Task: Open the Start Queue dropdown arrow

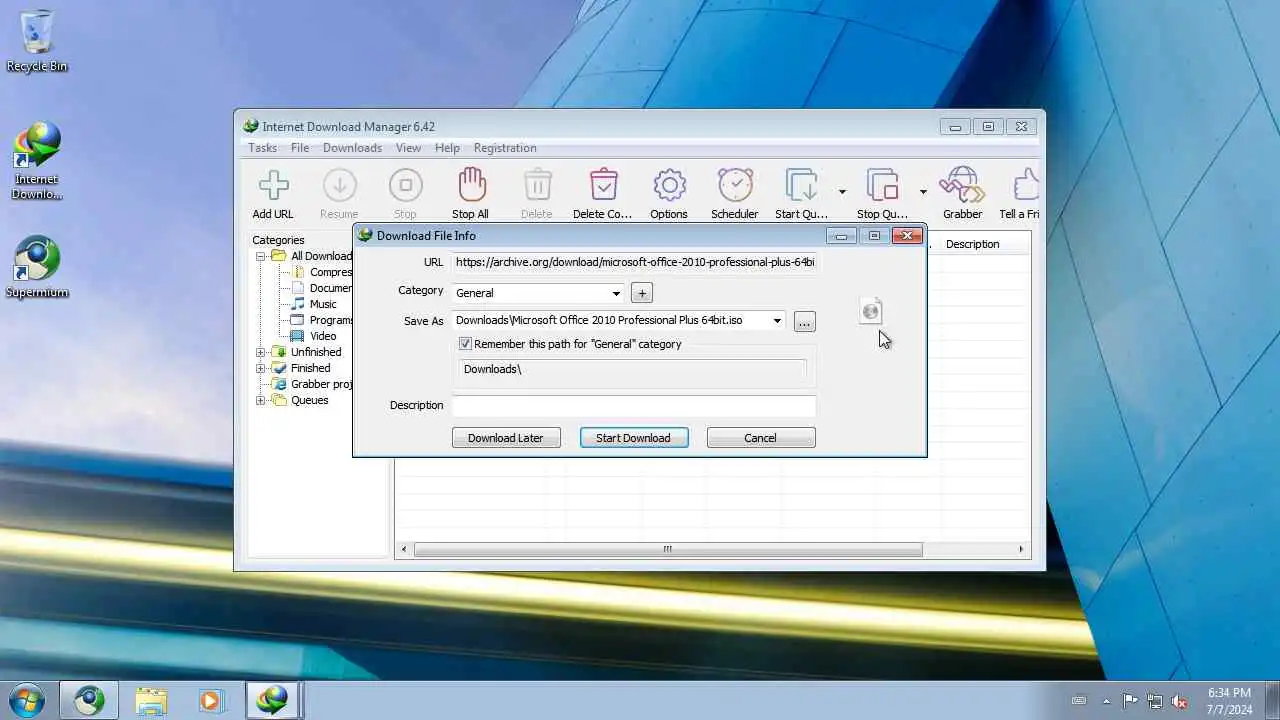Action: [x=842, y=191]
